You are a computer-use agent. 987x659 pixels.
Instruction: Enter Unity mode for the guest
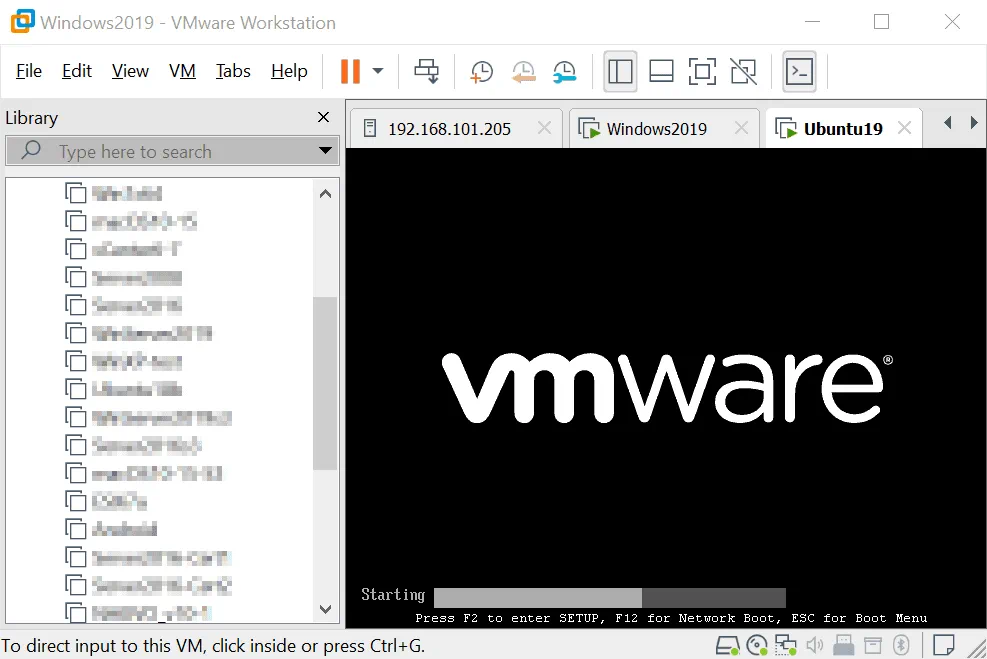(744, 71)
